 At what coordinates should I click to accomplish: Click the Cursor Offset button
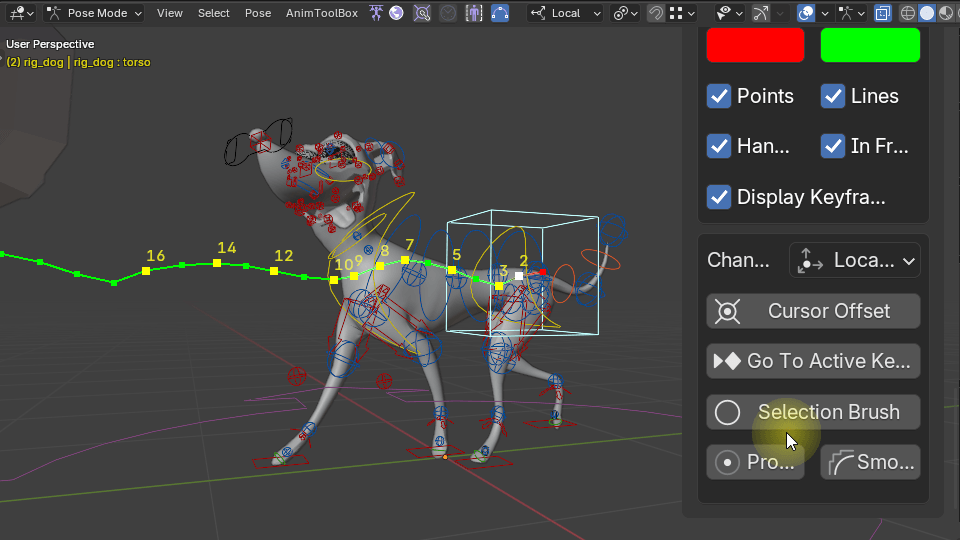(813, 311)
